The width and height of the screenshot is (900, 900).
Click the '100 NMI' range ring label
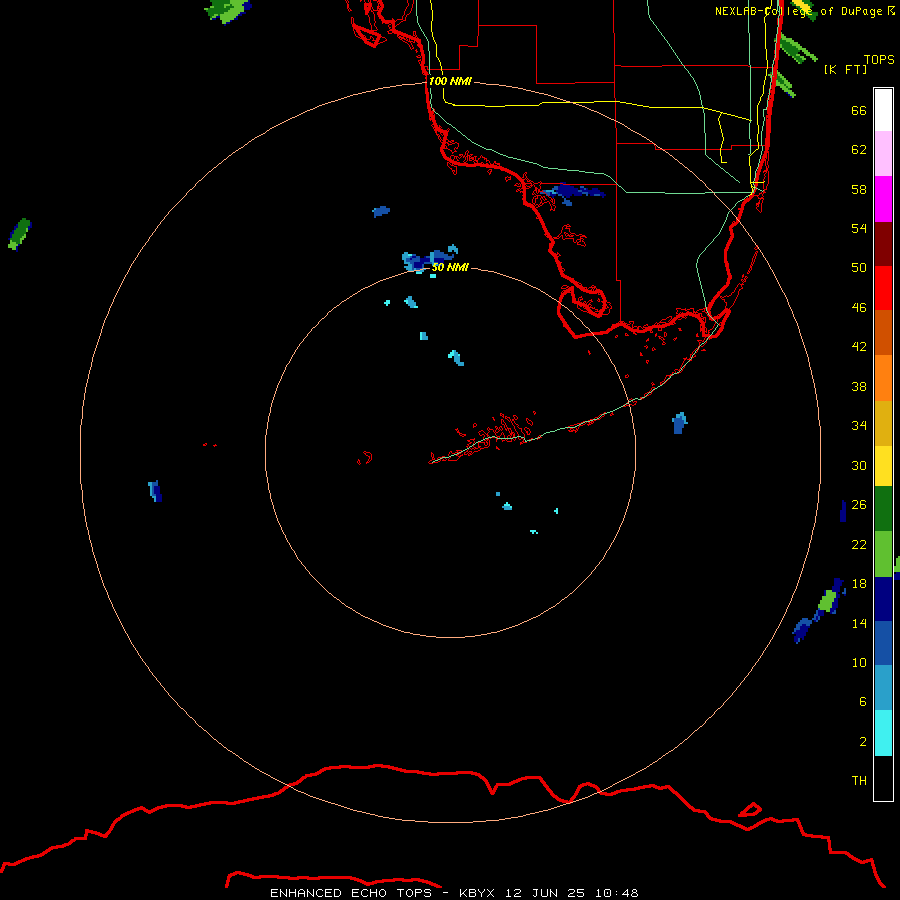pos(450,81)
